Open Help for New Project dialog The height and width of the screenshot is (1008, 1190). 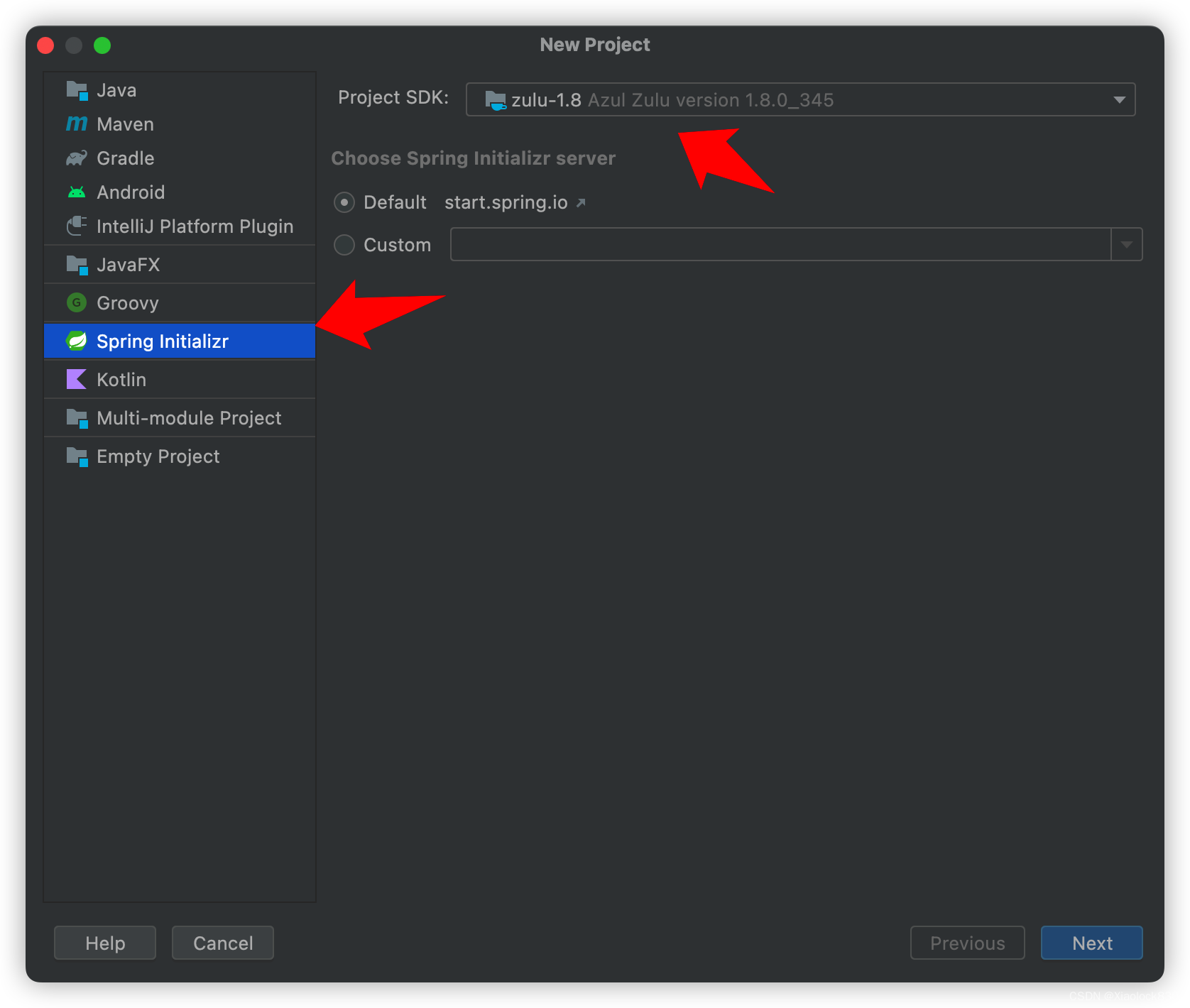point(105,943)
